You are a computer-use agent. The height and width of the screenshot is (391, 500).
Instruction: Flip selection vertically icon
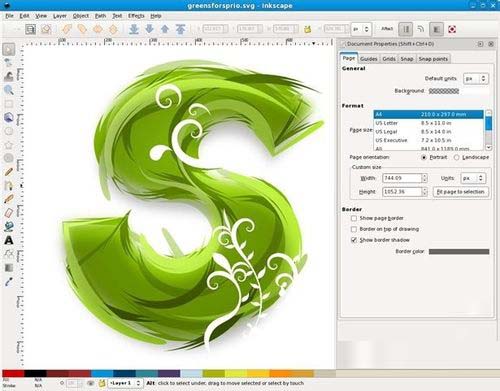pyautogui.click(x=113, y=29)
